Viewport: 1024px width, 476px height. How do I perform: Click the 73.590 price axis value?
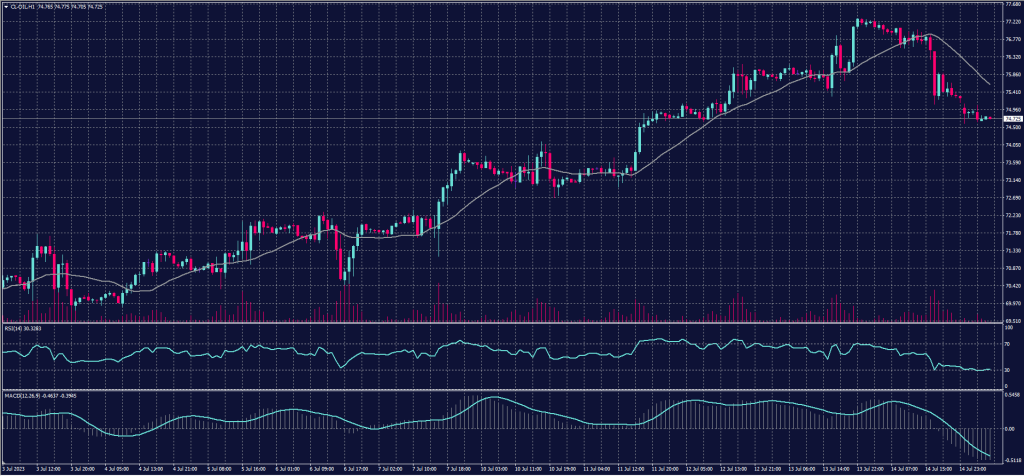pyautogui.click(x=1014, y=163)
